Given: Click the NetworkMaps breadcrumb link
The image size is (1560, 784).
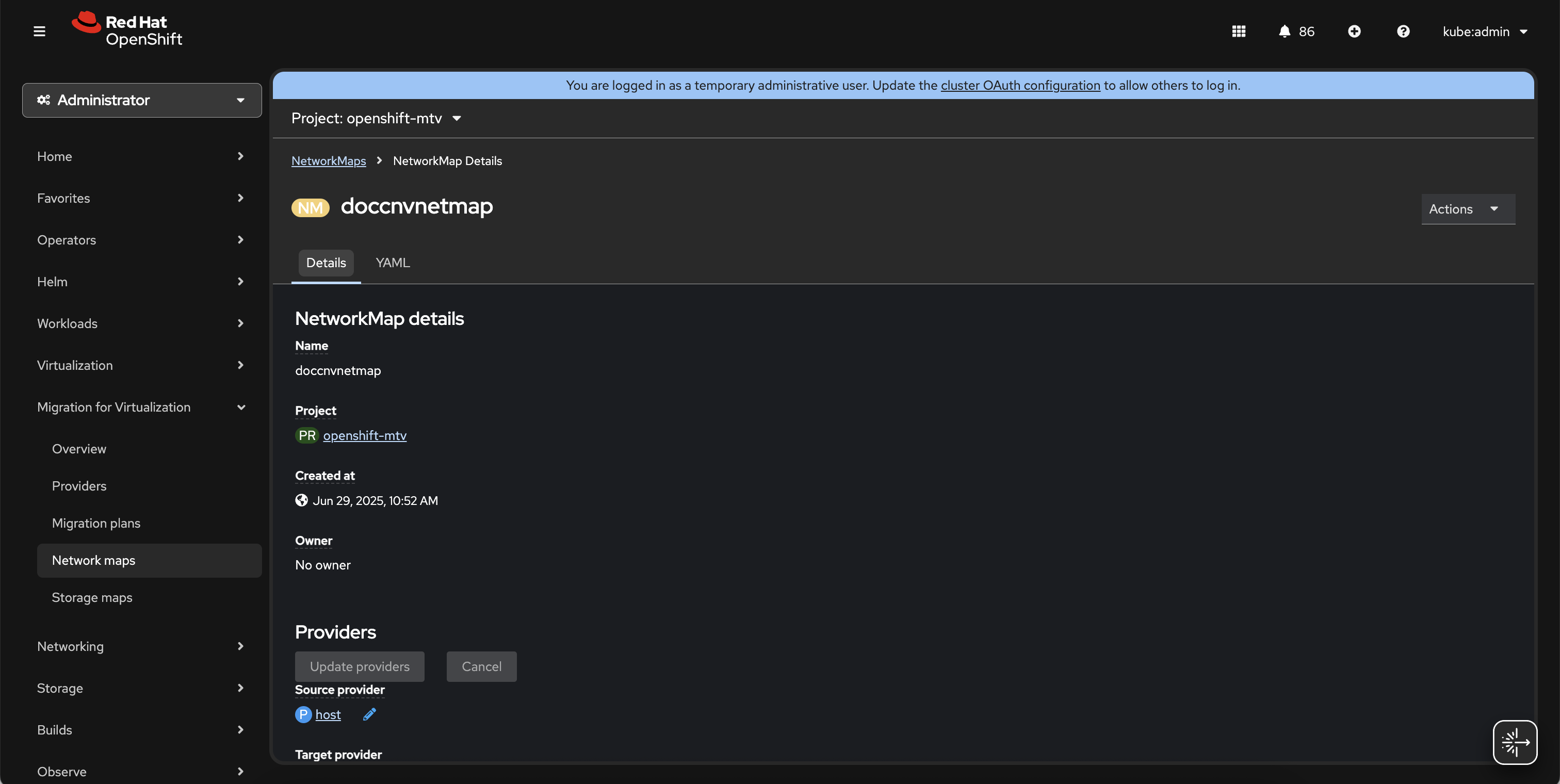Looking at the screenshot, I should pyautogui.click(x=328, y=160).
